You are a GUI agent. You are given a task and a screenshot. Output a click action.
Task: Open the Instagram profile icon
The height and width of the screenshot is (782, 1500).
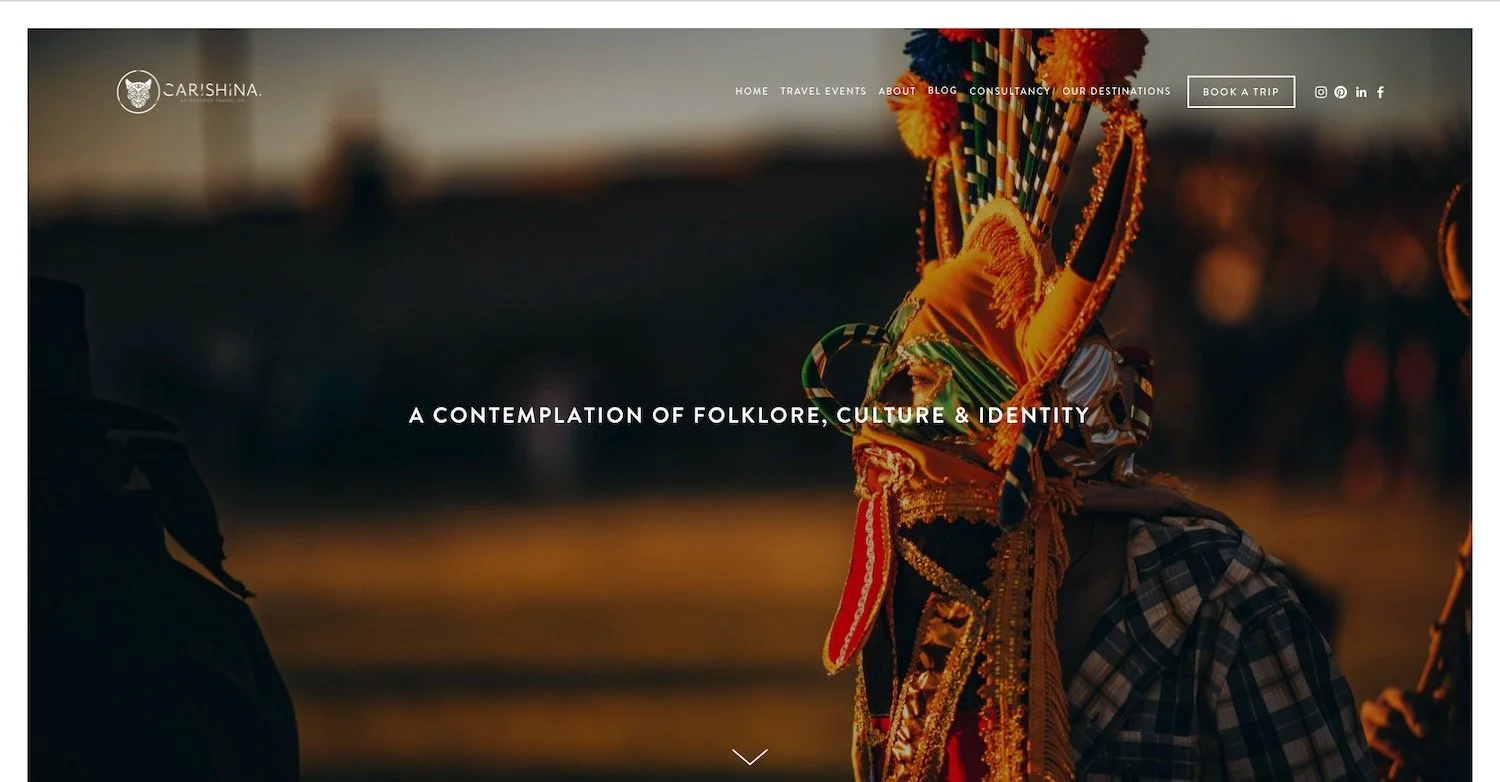pos(1320,92)
